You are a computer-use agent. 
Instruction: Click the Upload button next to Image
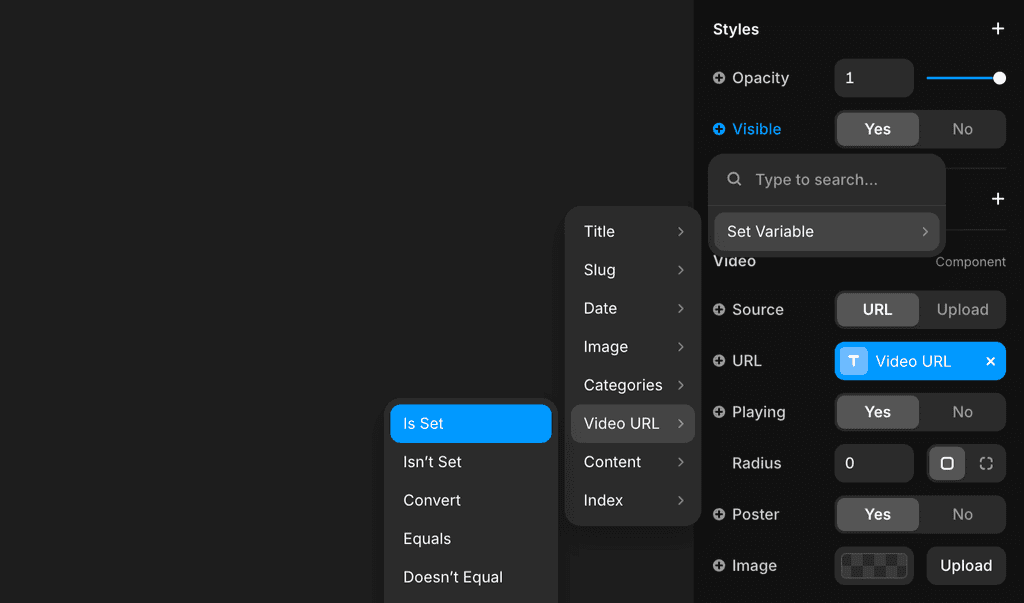965,565
